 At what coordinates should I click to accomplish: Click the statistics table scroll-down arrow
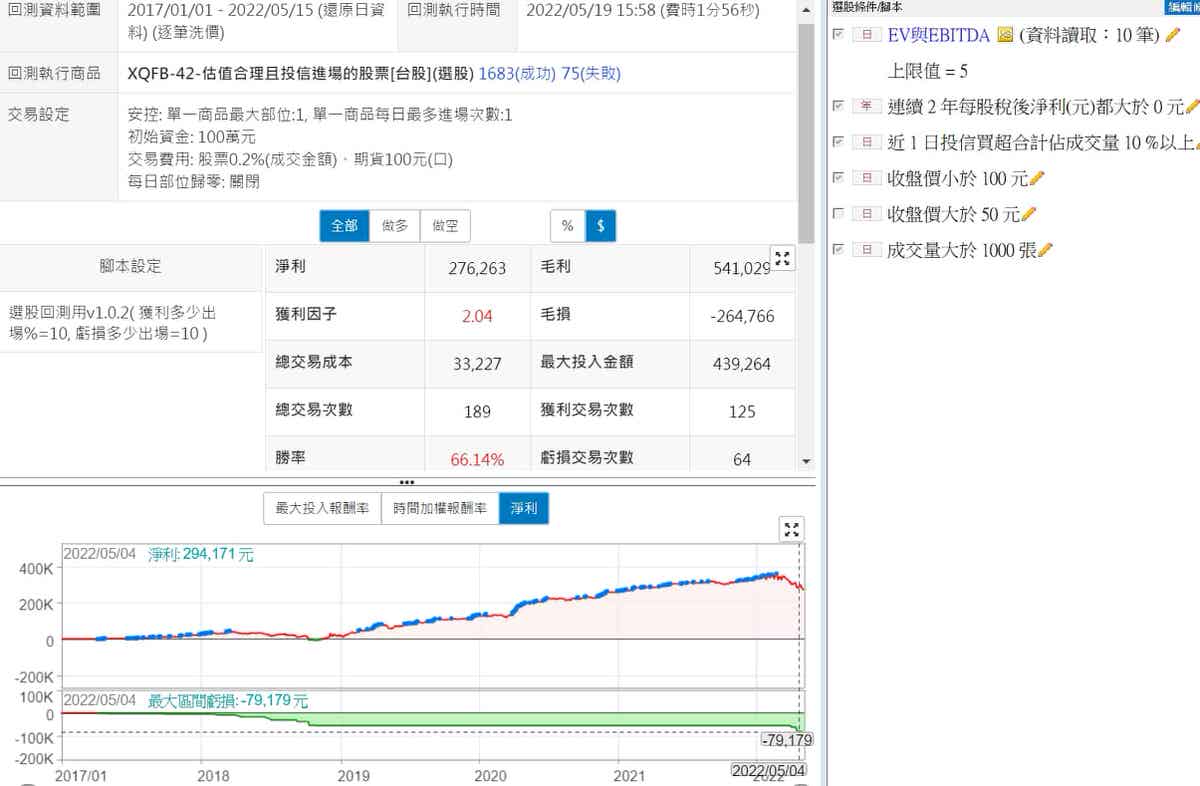(806, 461)
